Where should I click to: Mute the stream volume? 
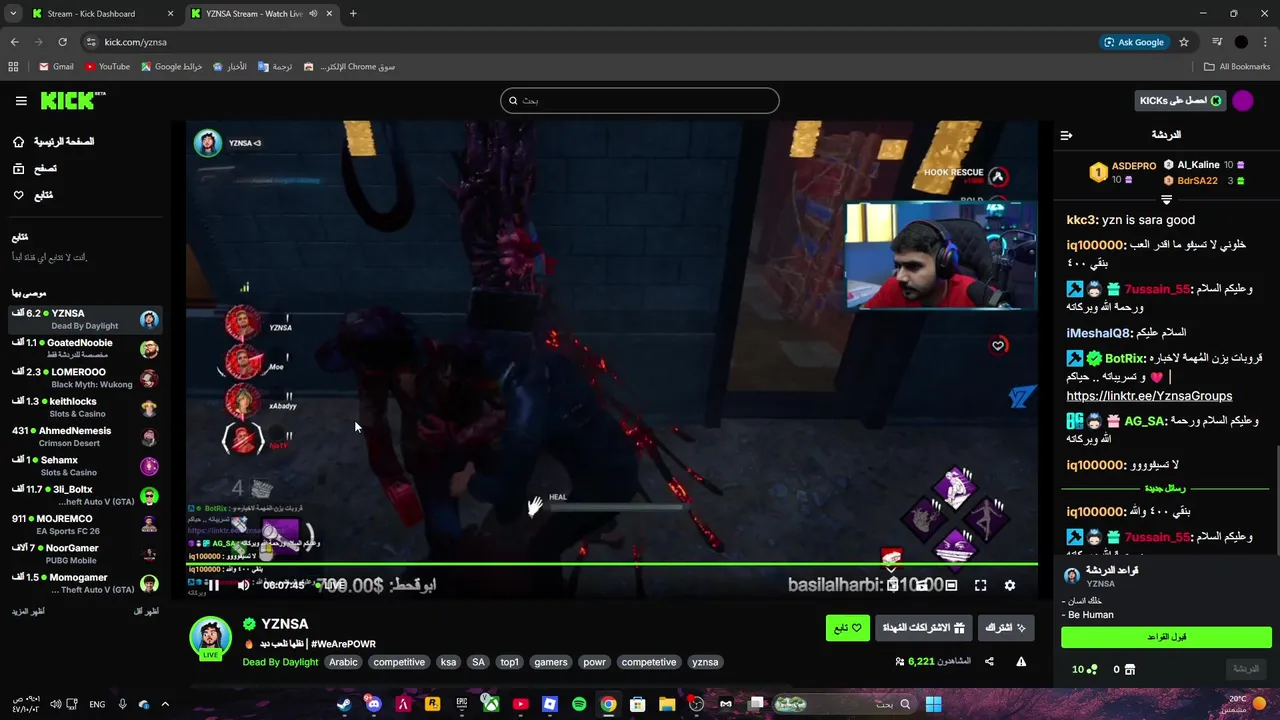pos(243,586)
